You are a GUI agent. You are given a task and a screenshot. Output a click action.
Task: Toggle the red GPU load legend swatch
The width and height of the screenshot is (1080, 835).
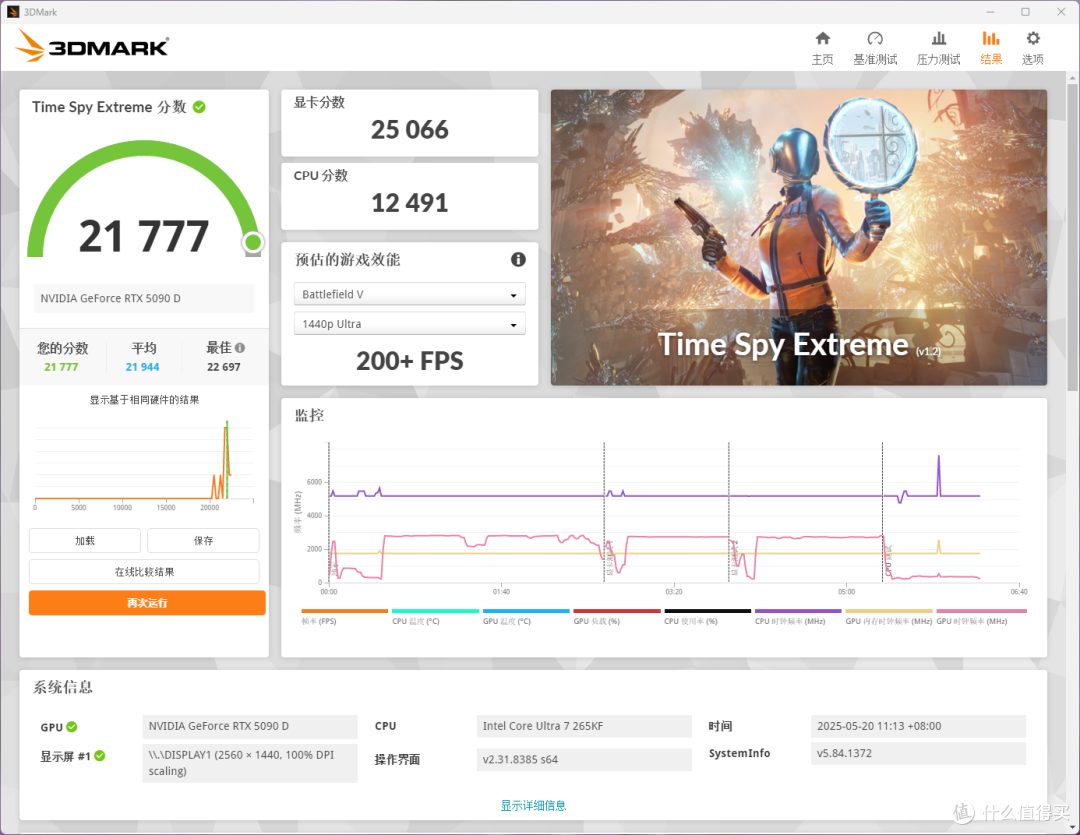616,611
